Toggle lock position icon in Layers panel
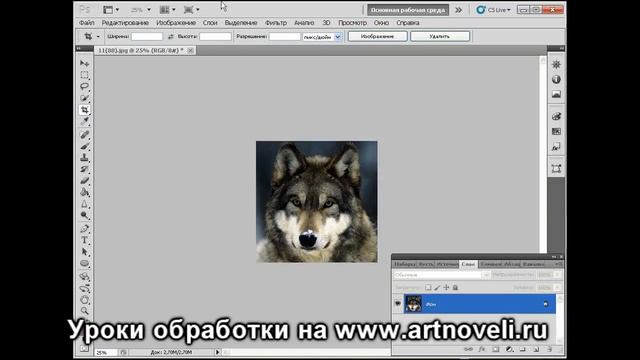640x360 pixels. pos(446,287)
